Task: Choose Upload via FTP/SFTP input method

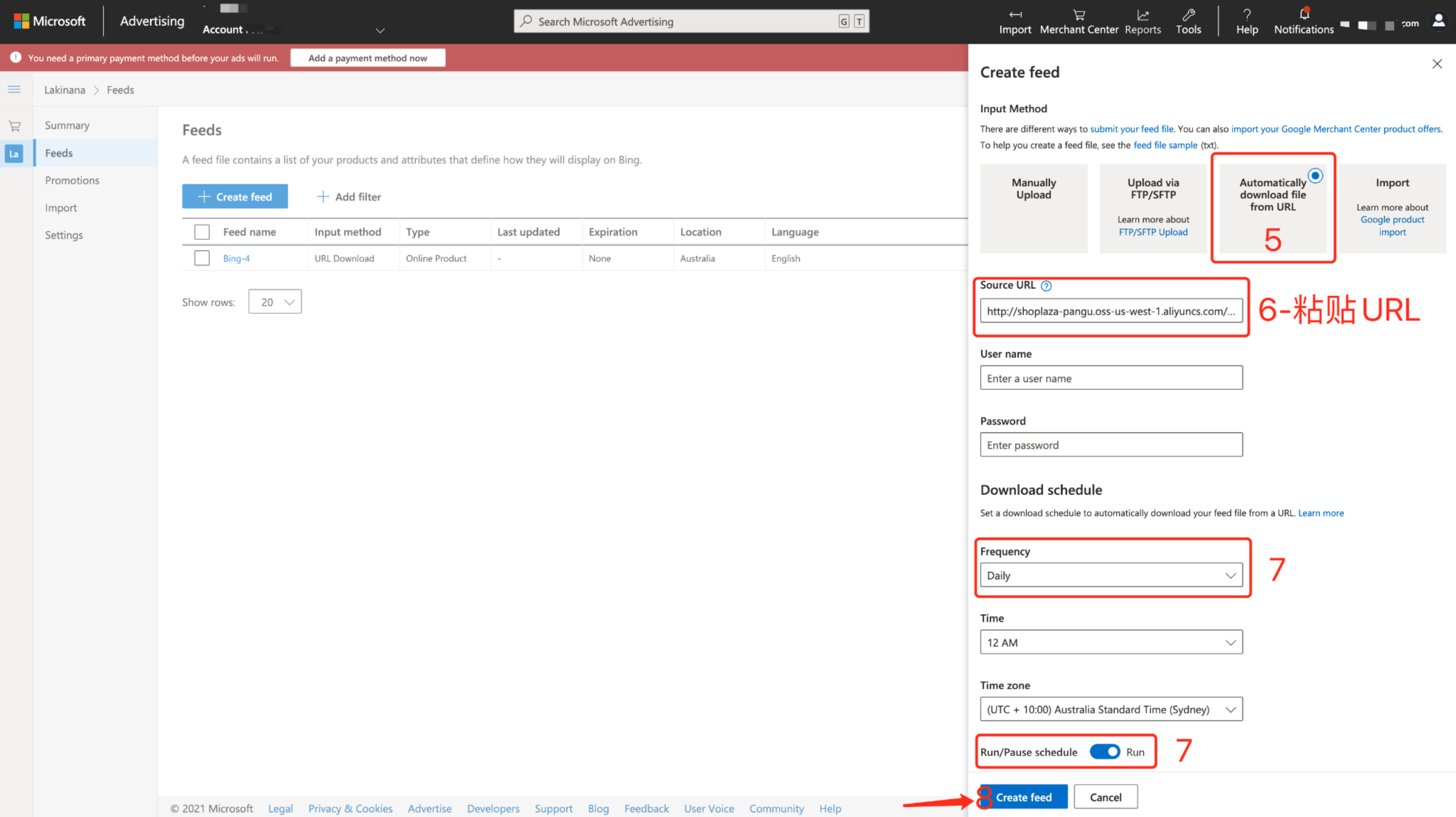Action: tap(1153, 208)
